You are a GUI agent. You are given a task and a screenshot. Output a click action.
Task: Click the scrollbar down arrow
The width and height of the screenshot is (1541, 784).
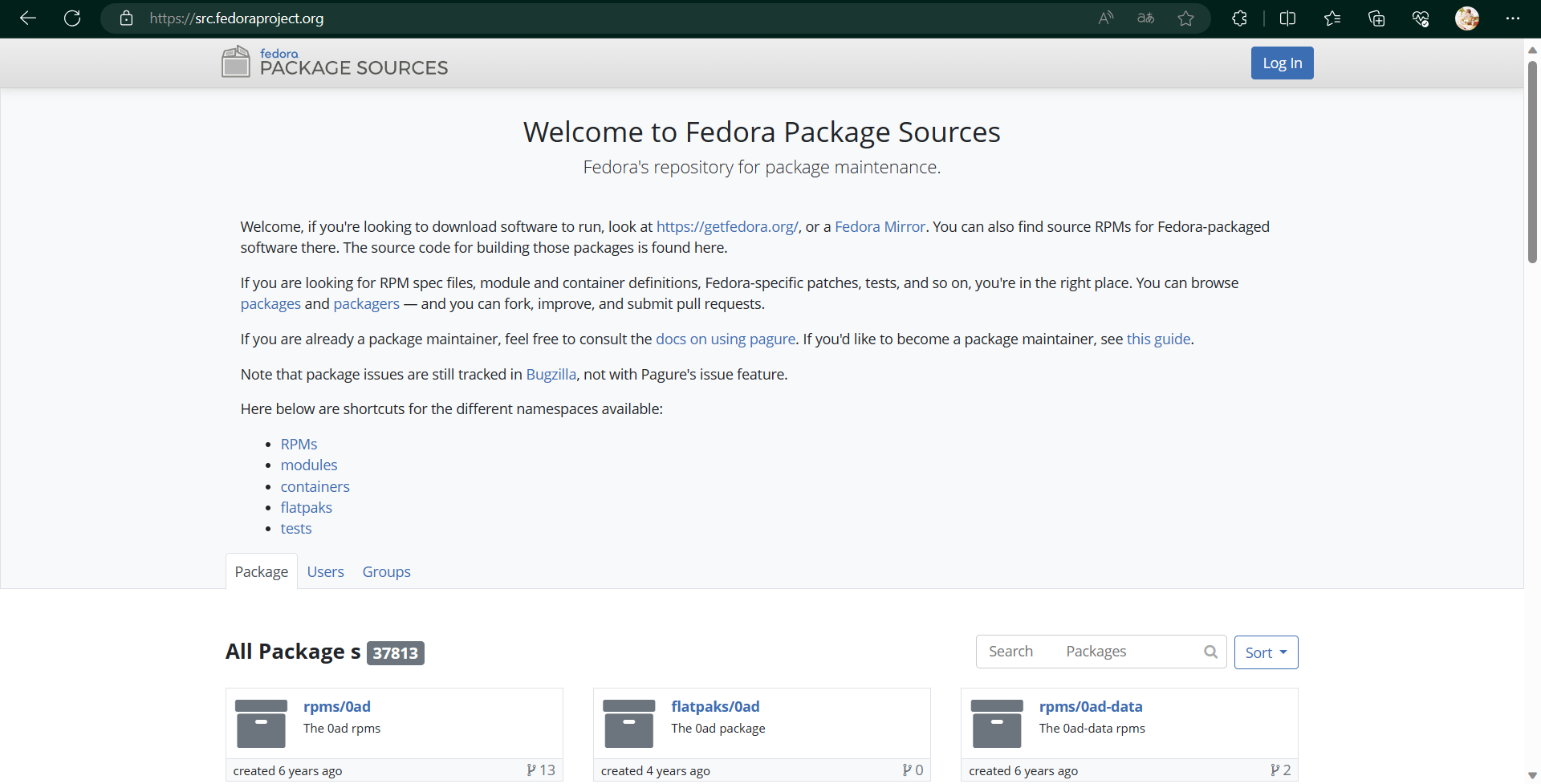click(x=1532, y=775)
